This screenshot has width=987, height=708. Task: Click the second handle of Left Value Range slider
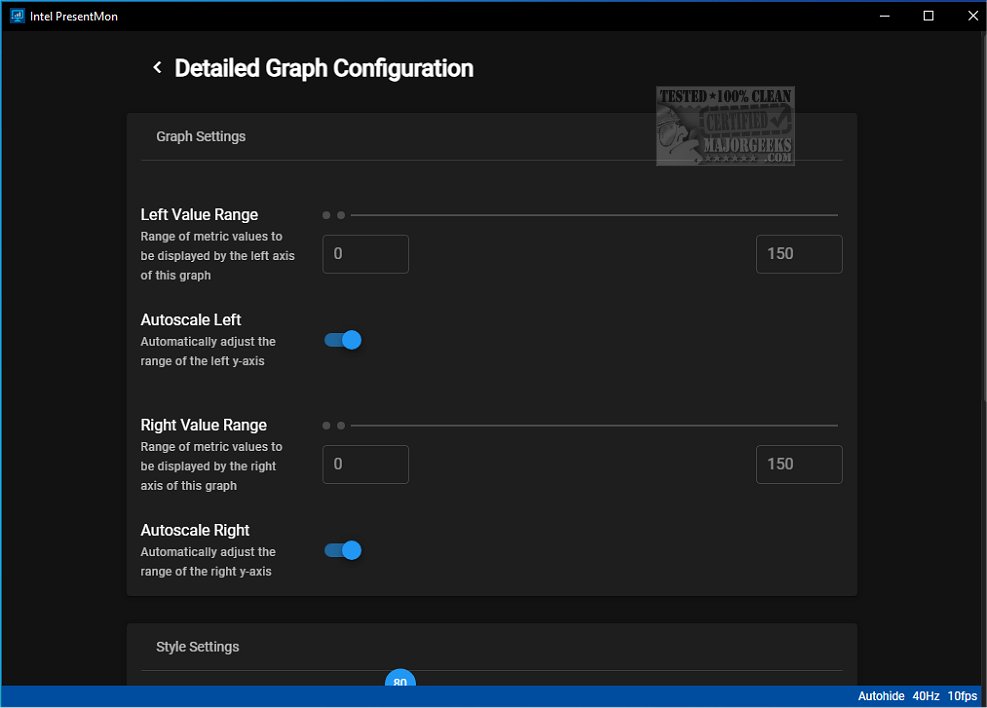tap(341, 215)
